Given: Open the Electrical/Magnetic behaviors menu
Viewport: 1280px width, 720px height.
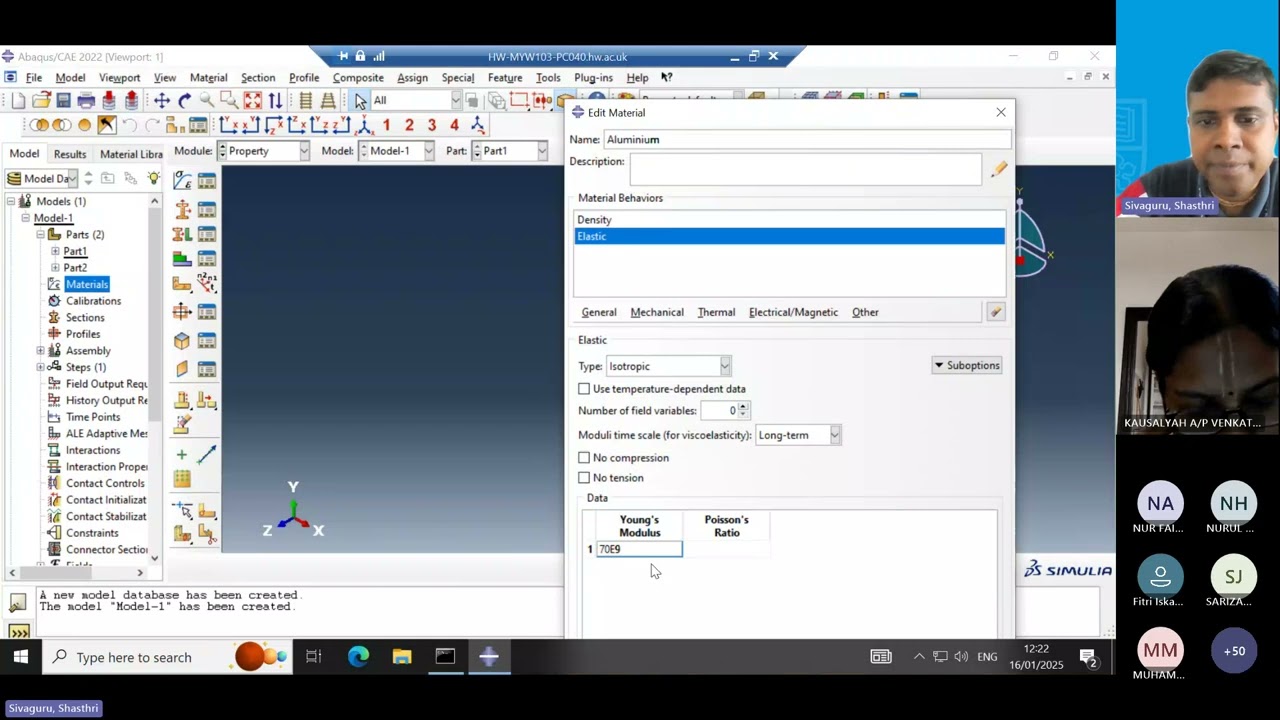Looking at the screenshot, I should [x=793, y=312].
